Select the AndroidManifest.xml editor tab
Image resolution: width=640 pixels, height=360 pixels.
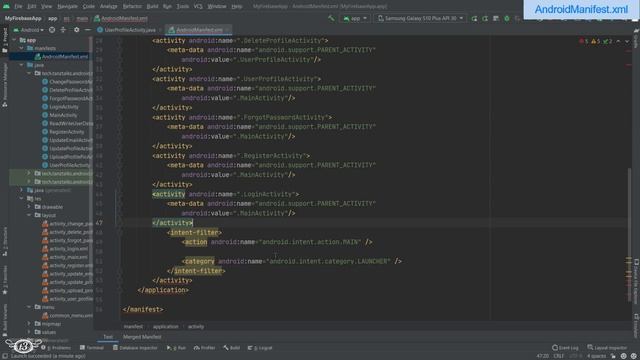tap(199, 30)
